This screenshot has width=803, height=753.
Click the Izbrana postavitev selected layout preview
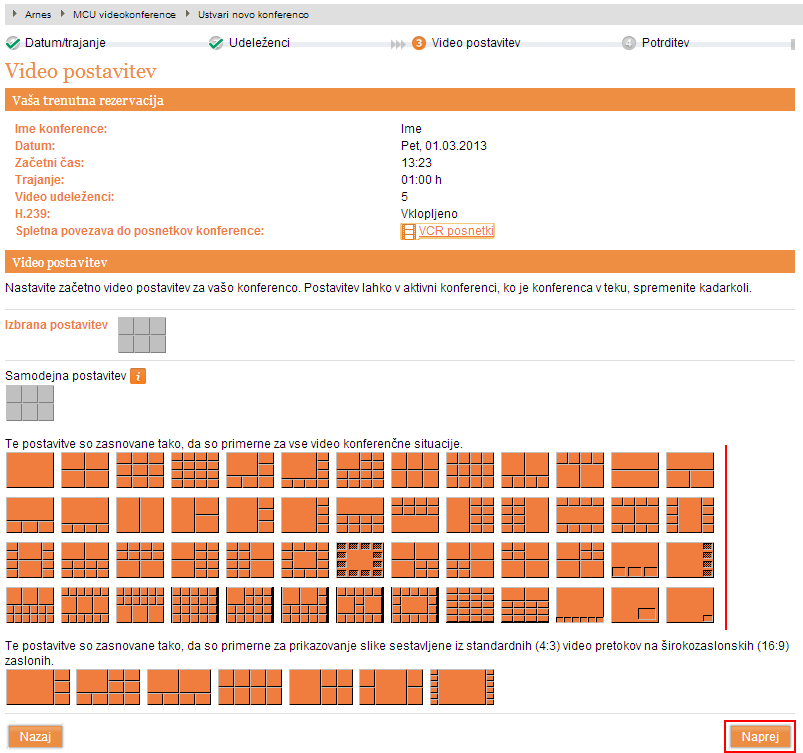pos(142,335)
